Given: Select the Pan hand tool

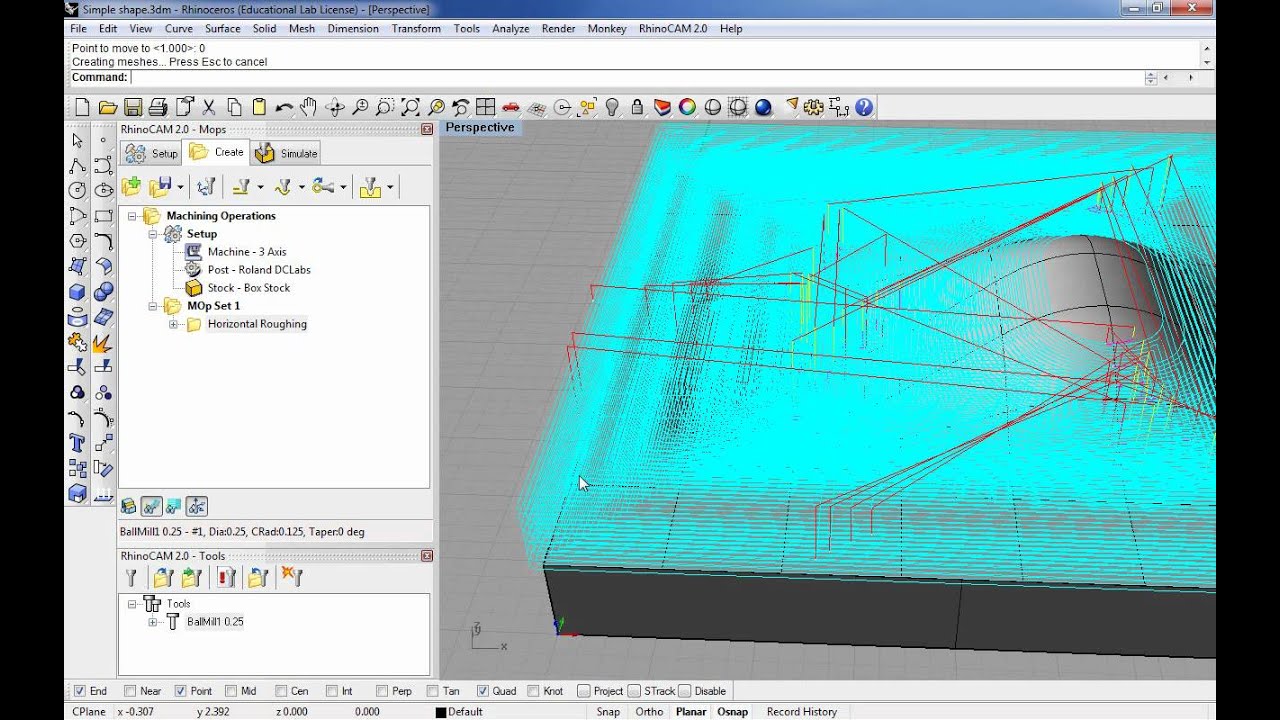Looking at the screenshot, I should 309,107.
